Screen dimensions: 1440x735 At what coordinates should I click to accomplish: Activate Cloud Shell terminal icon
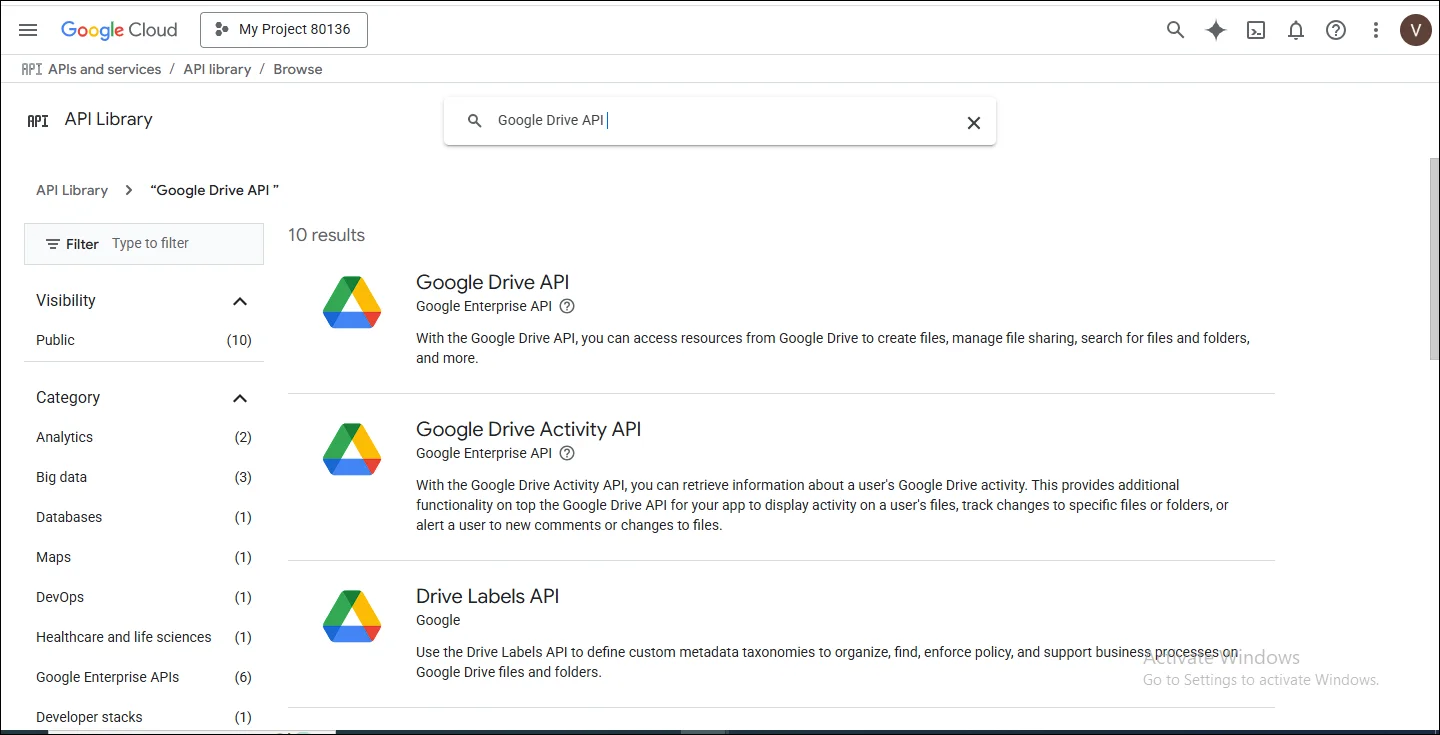click(x=1256, y=30)
